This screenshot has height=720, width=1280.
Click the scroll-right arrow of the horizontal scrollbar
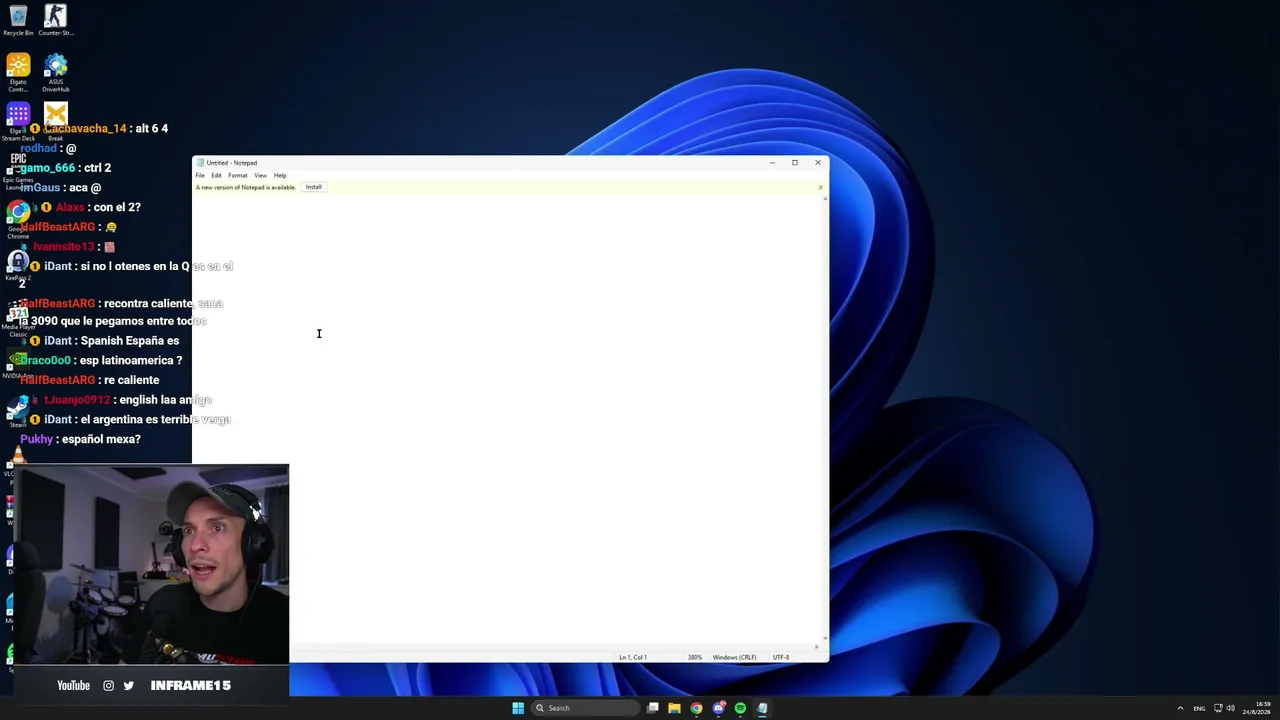pos(817,648)
